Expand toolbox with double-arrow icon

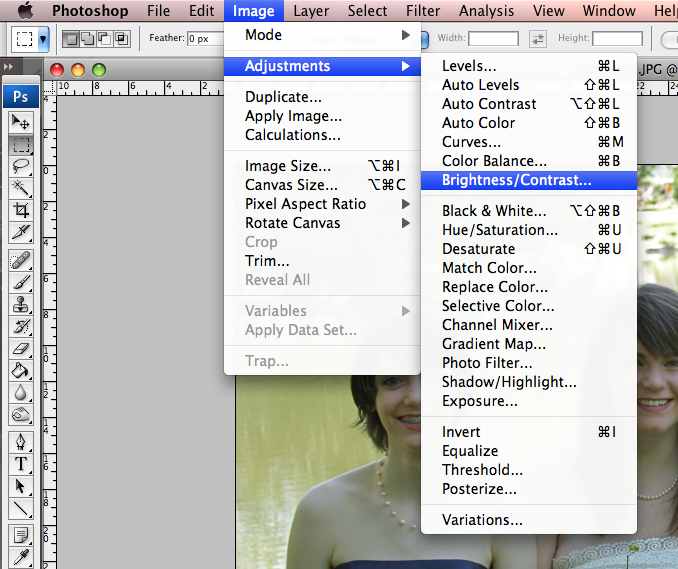(8, 67)
